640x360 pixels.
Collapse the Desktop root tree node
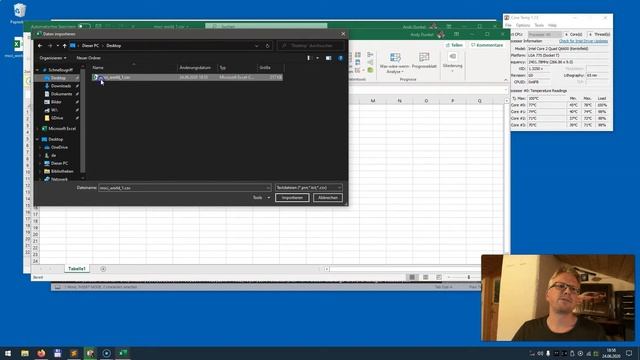point(38,139)
